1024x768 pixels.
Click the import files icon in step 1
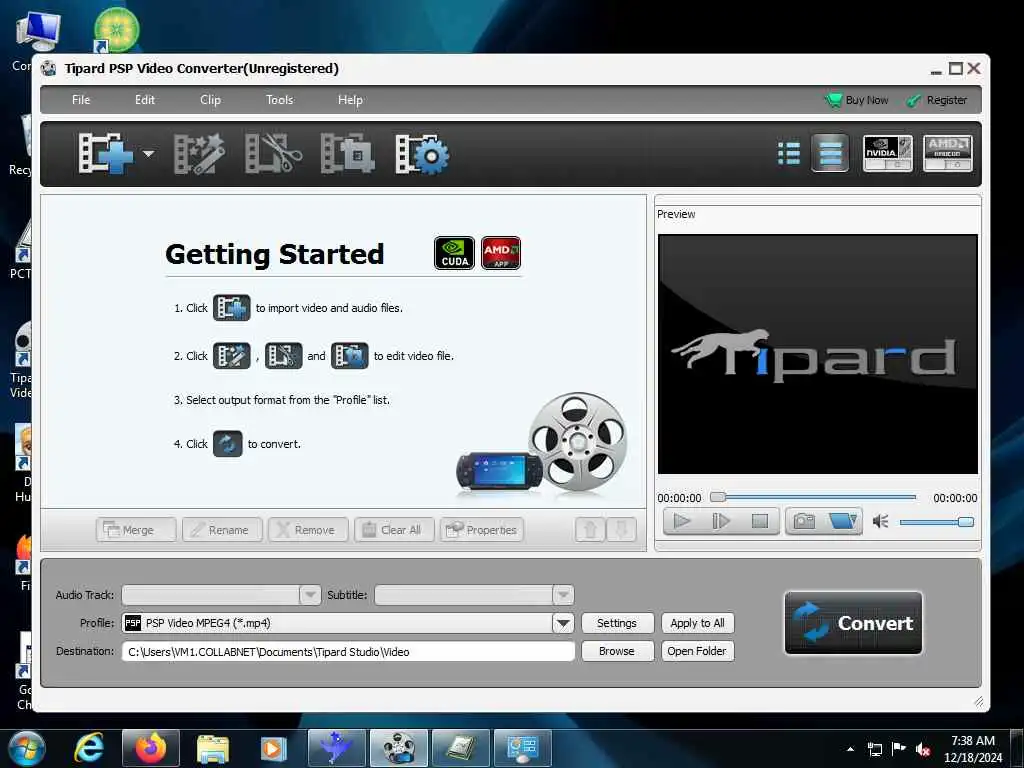click(x=232, y=308)
